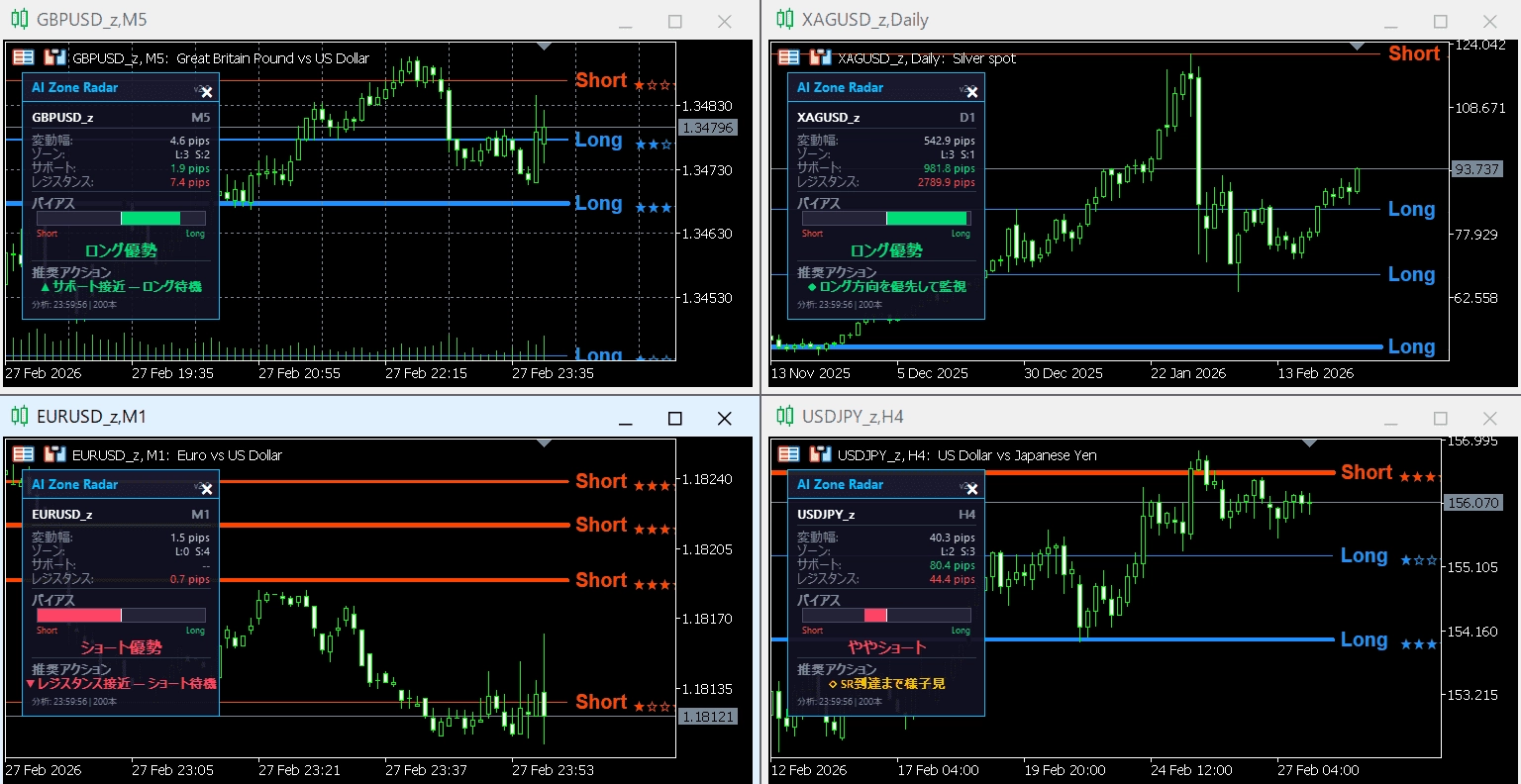The height and width of the screenshot is (784, 1521).
Task: Click the ショート優勢 bias text
Action: [121, 647]
